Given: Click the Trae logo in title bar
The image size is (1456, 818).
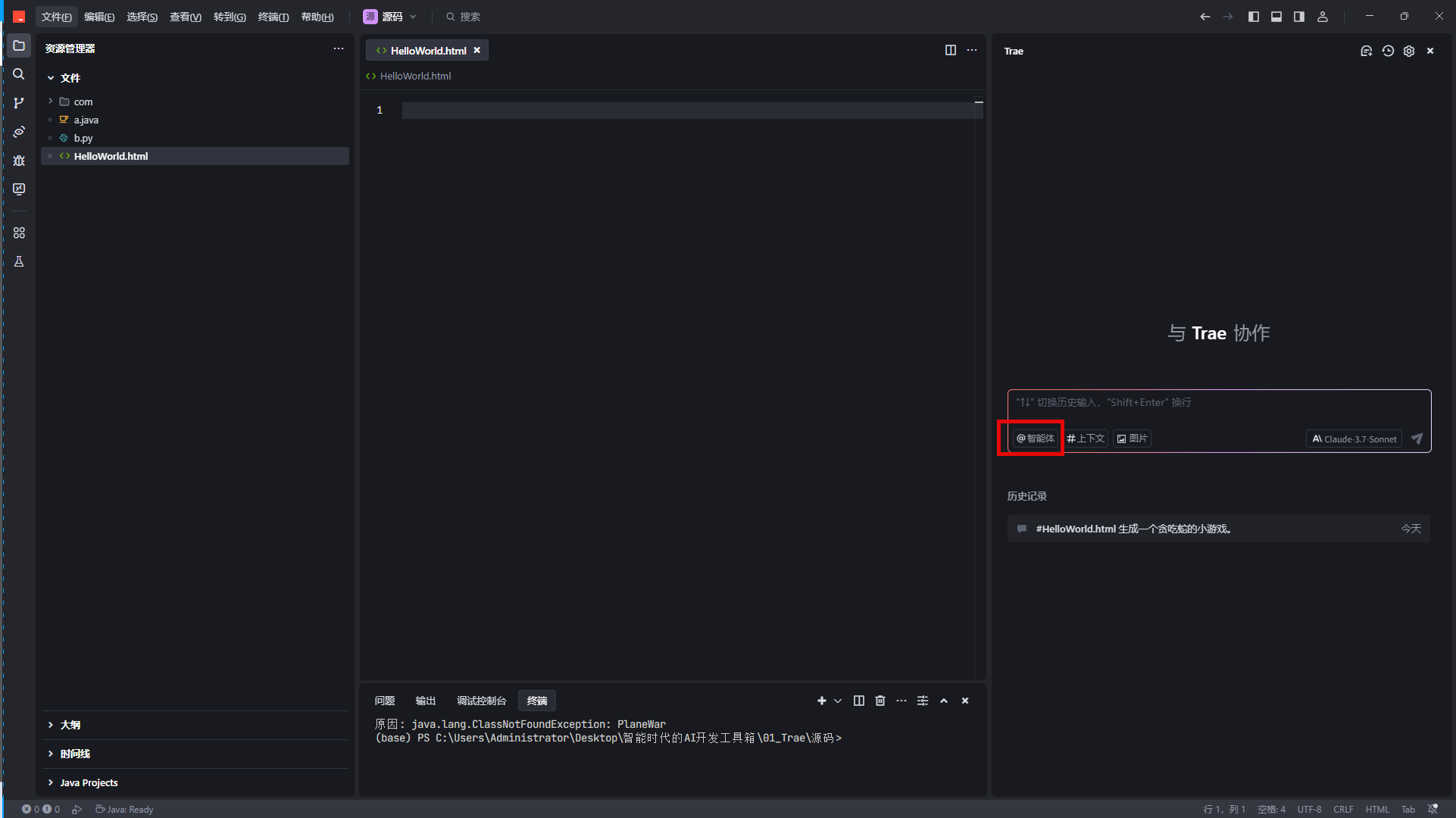Looking at the screenshot, I should click(19, 17).
